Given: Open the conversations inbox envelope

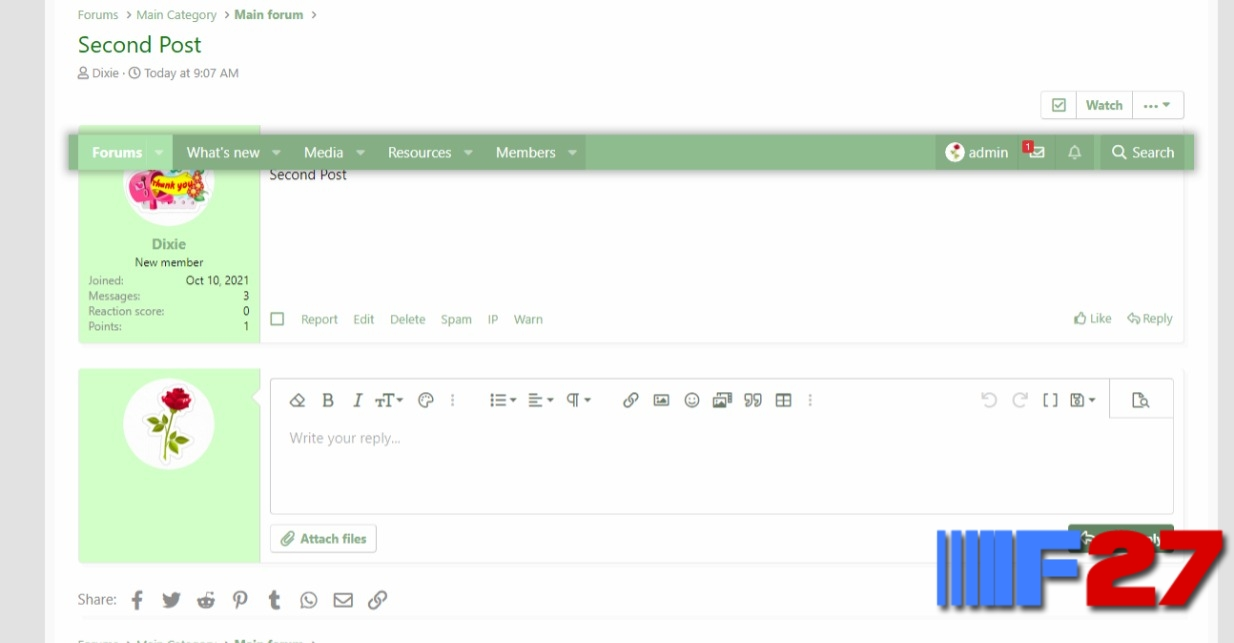Looking at the screenshot, I should point(1036,153).
